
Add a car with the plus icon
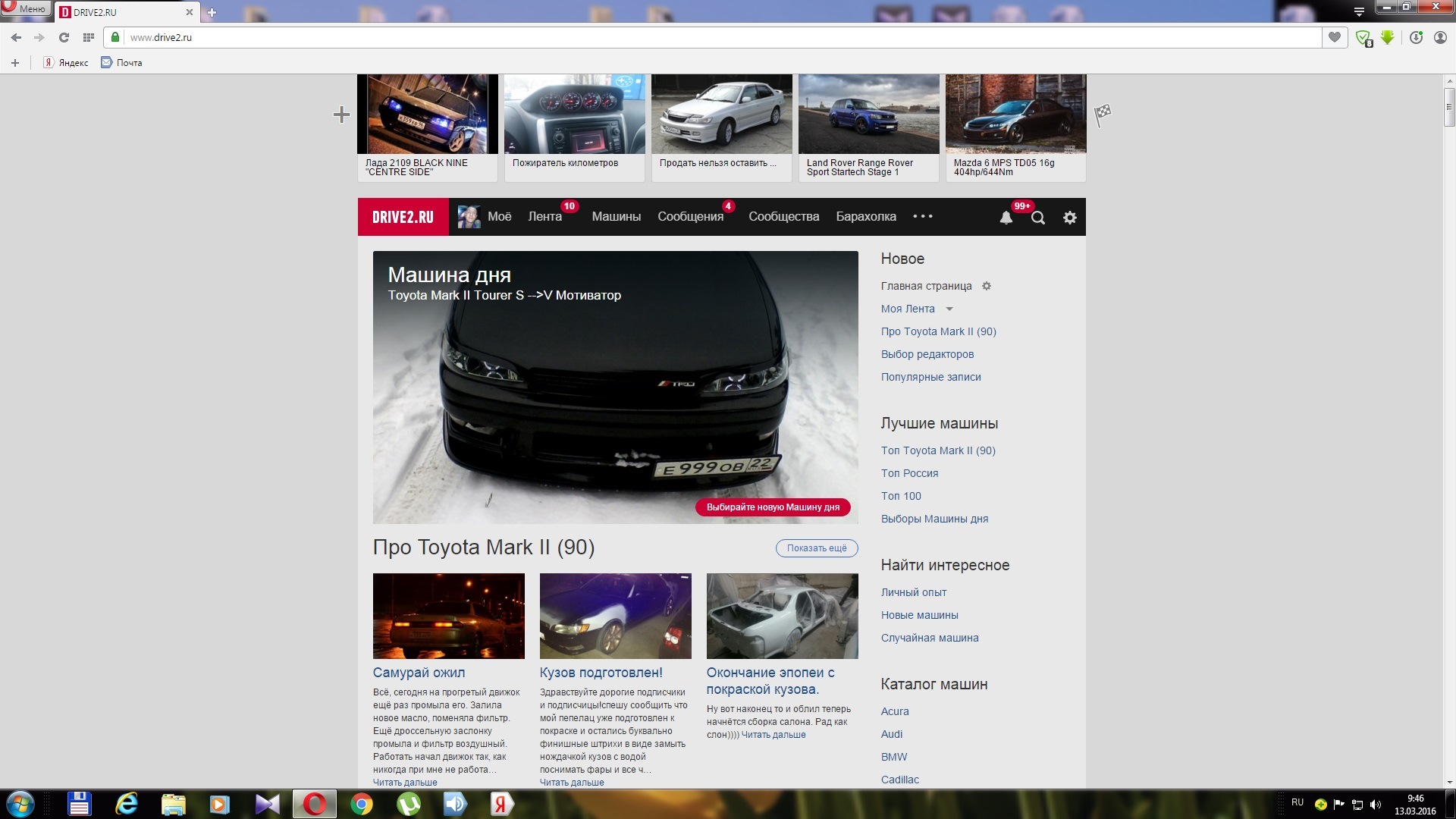click(341, 115)
